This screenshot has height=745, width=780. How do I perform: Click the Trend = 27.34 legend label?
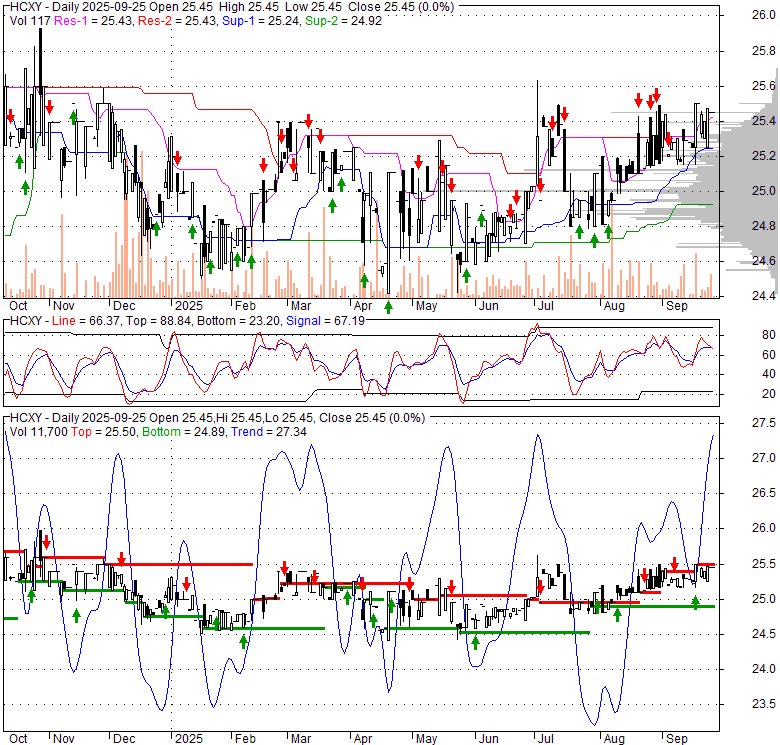click(269, 432)
